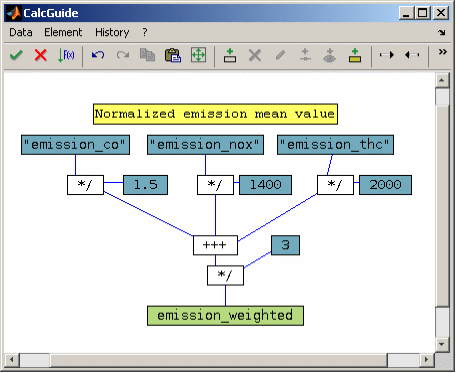The image size is (457, 373).
Task: Open the Element menu
Action: point(63,32)
